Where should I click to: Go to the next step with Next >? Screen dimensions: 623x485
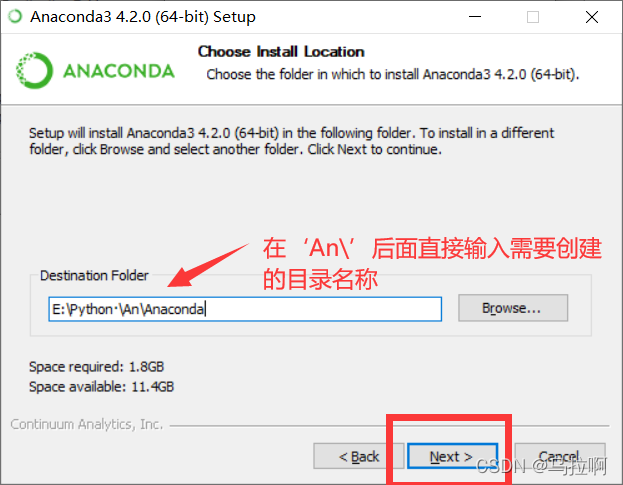click(452, 456)
